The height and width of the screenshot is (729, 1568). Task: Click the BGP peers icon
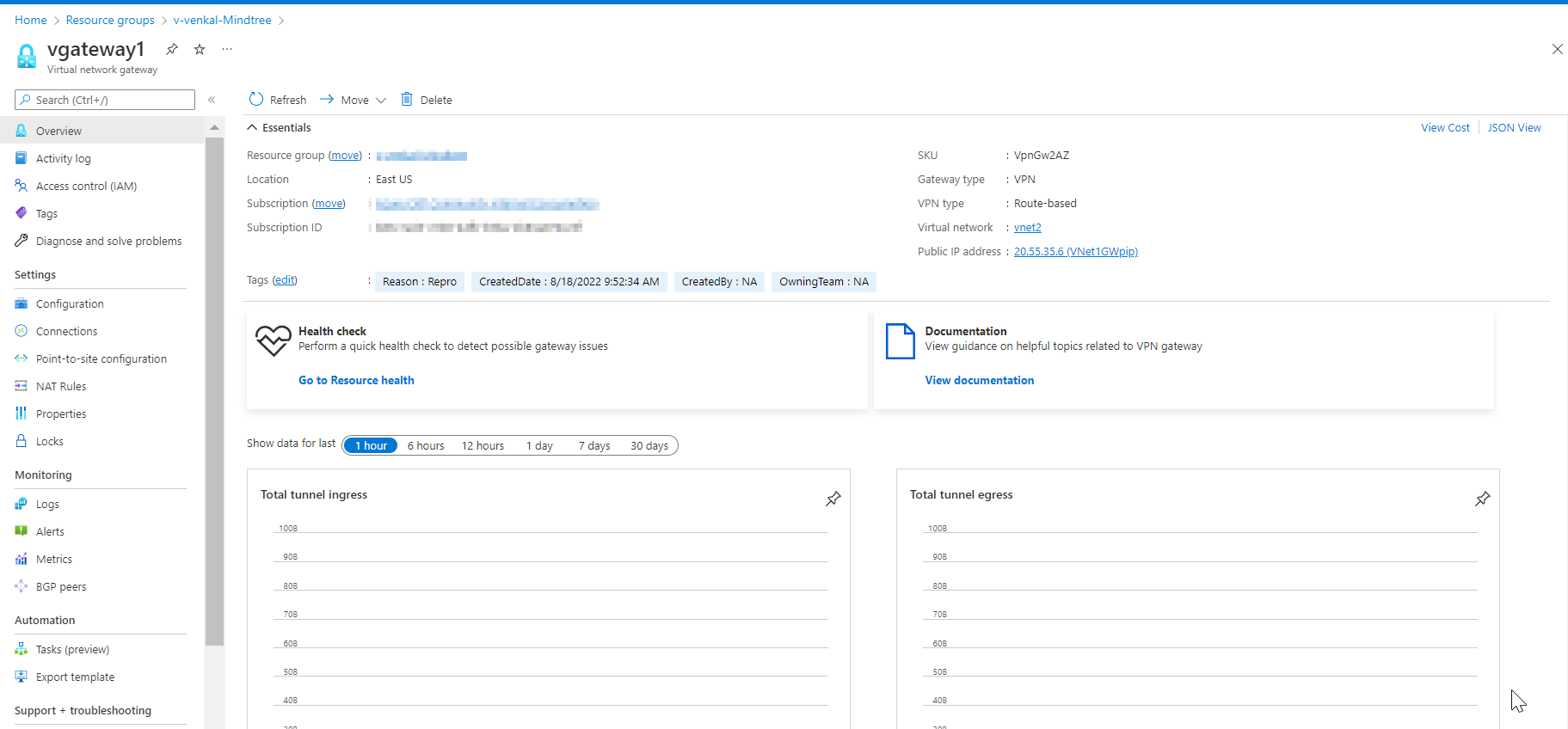coord(22,586)
